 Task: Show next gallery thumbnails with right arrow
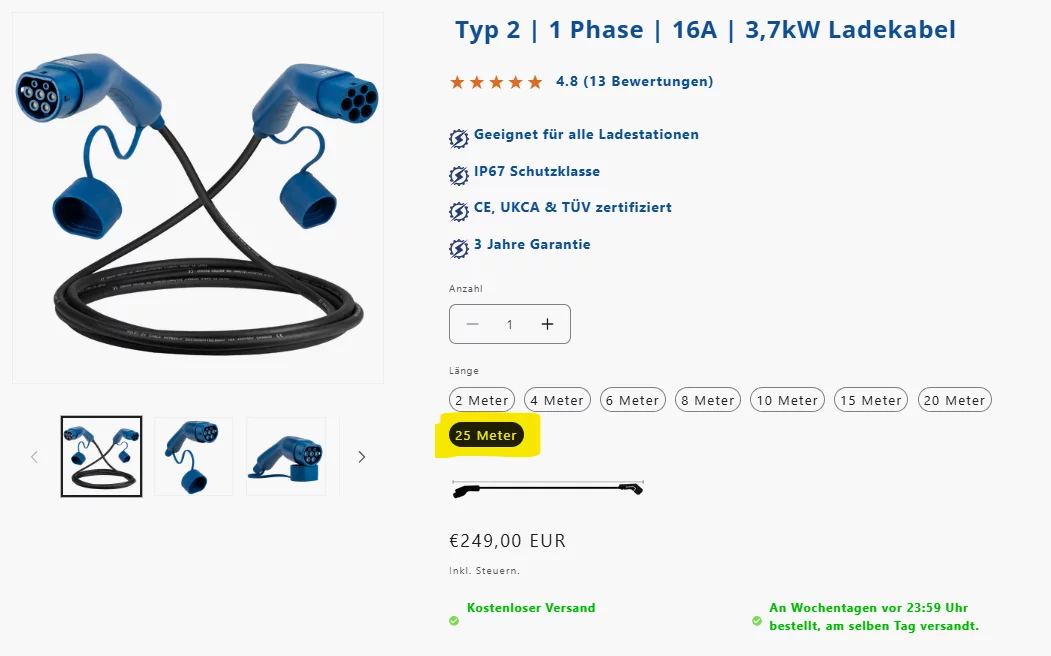362,457
